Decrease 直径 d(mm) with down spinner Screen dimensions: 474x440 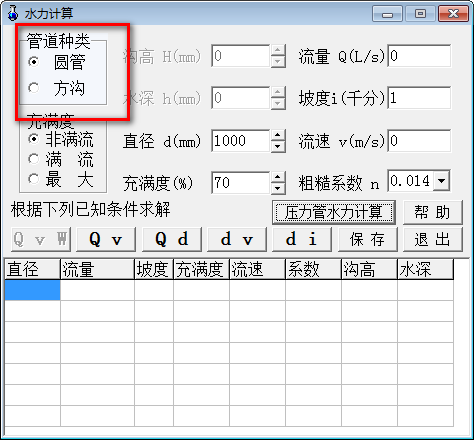pos(278,147)
